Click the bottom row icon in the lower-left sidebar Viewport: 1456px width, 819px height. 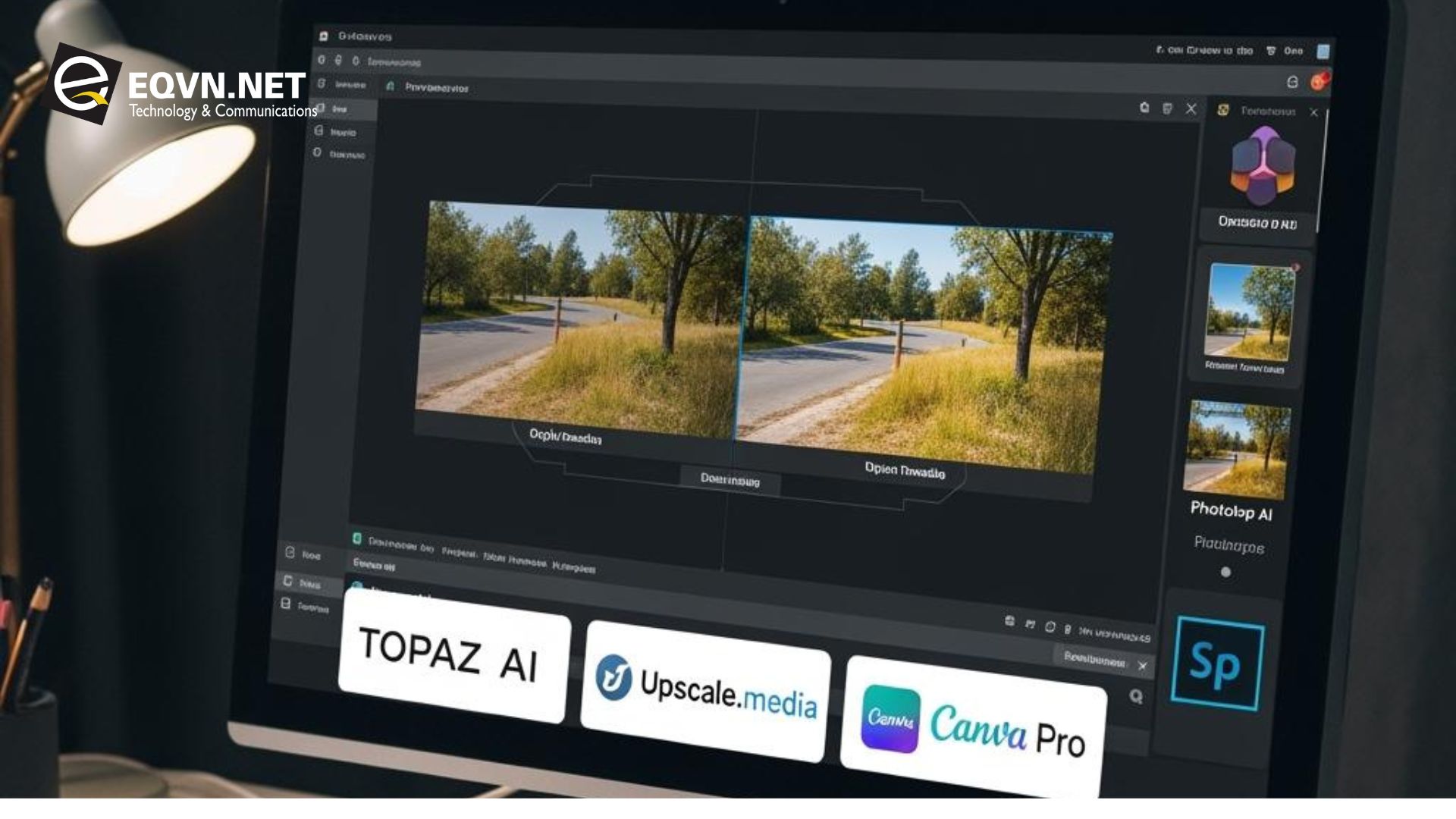285,604
